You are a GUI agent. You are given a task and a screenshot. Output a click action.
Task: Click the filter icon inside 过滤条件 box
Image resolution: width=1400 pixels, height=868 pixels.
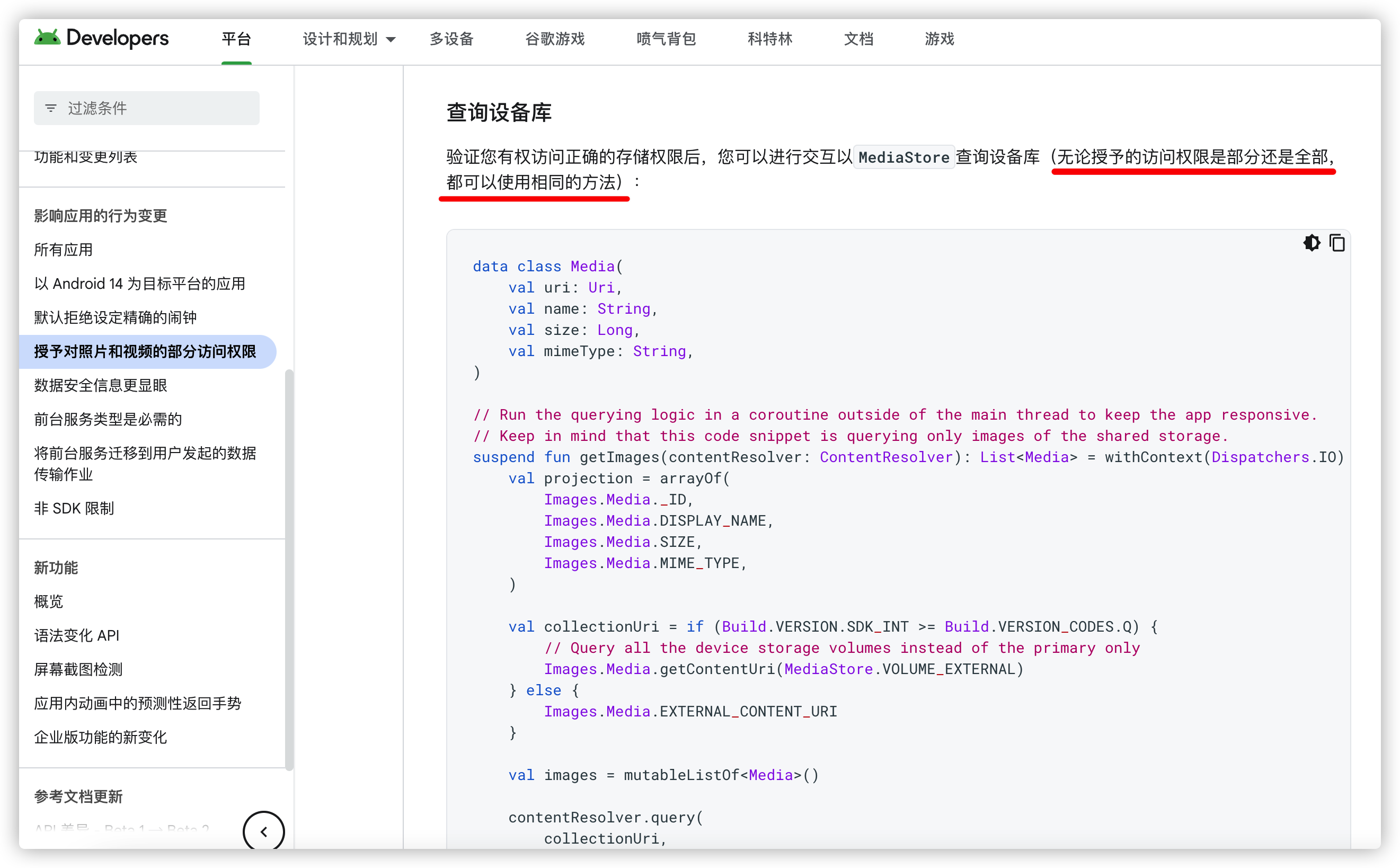[x=51, y=108]
